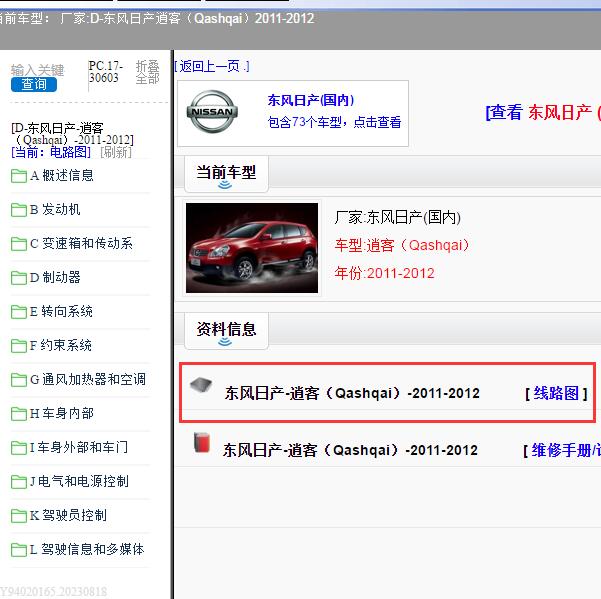This screenshot has height=599, width=601.
Task: Click the 线路图 row title 东风日产-逍客
Action: point(352,393)
